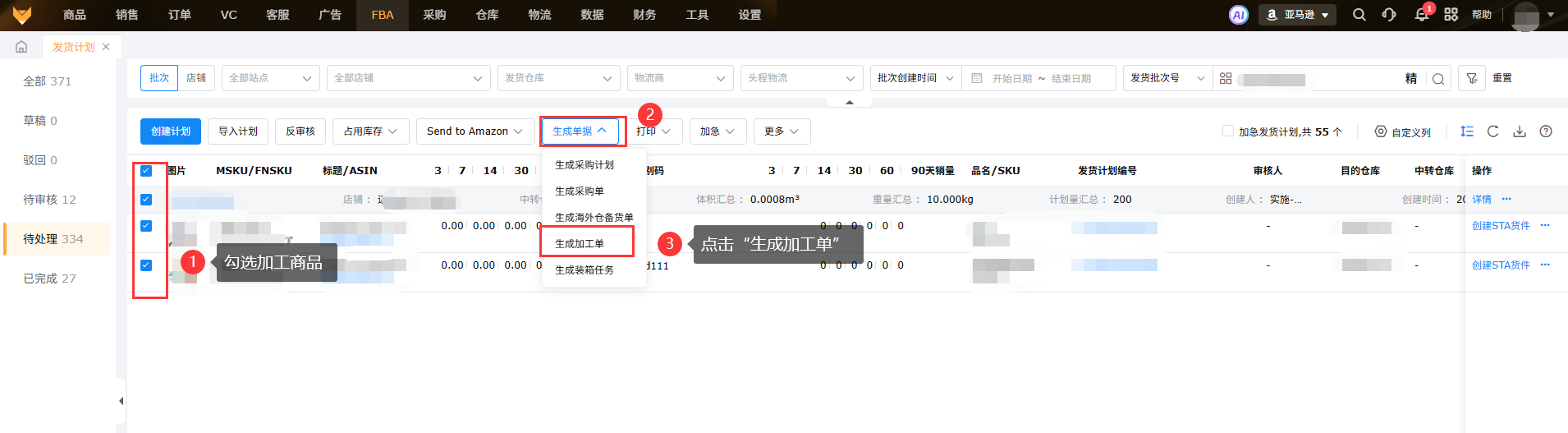
Task: Expand the Send to Amazon dropdown
Action: (x=475, y=131)
